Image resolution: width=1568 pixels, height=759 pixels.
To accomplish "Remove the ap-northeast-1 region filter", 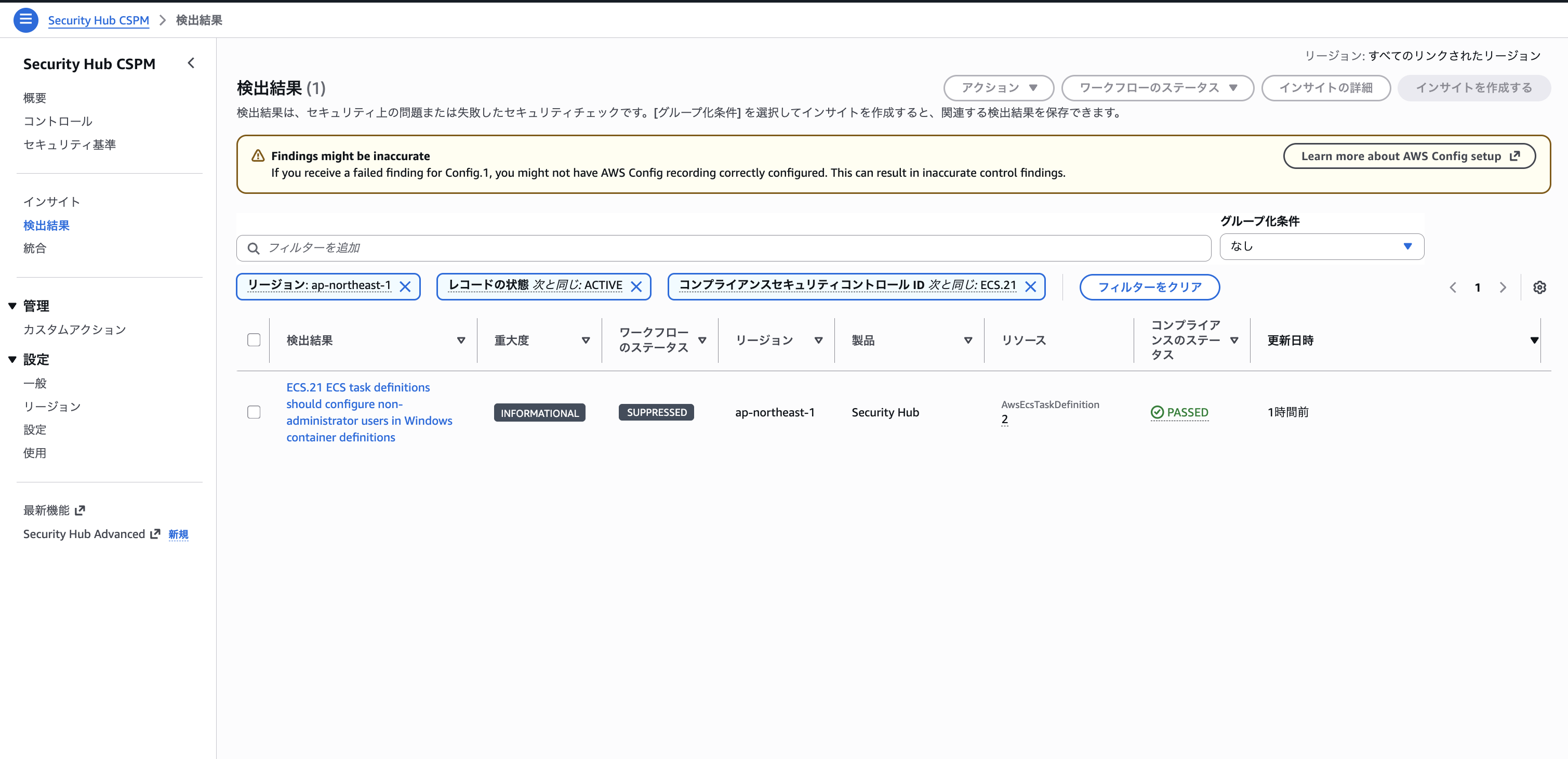I will (x=405, y=286).
